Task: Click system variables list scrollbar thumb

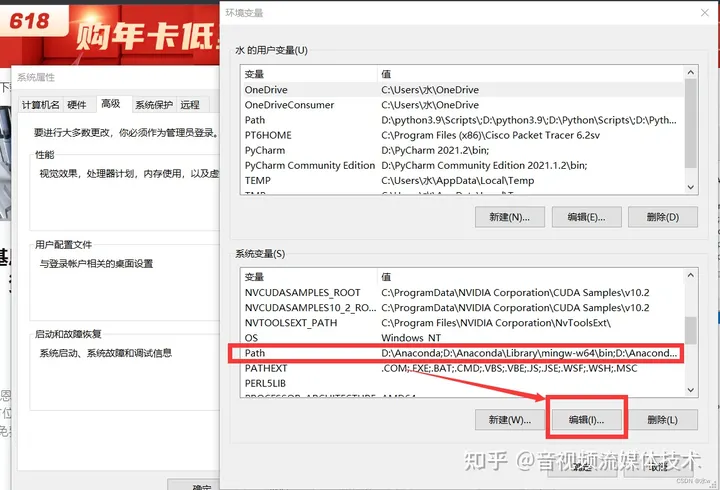Action: click(x=691, y=330)
